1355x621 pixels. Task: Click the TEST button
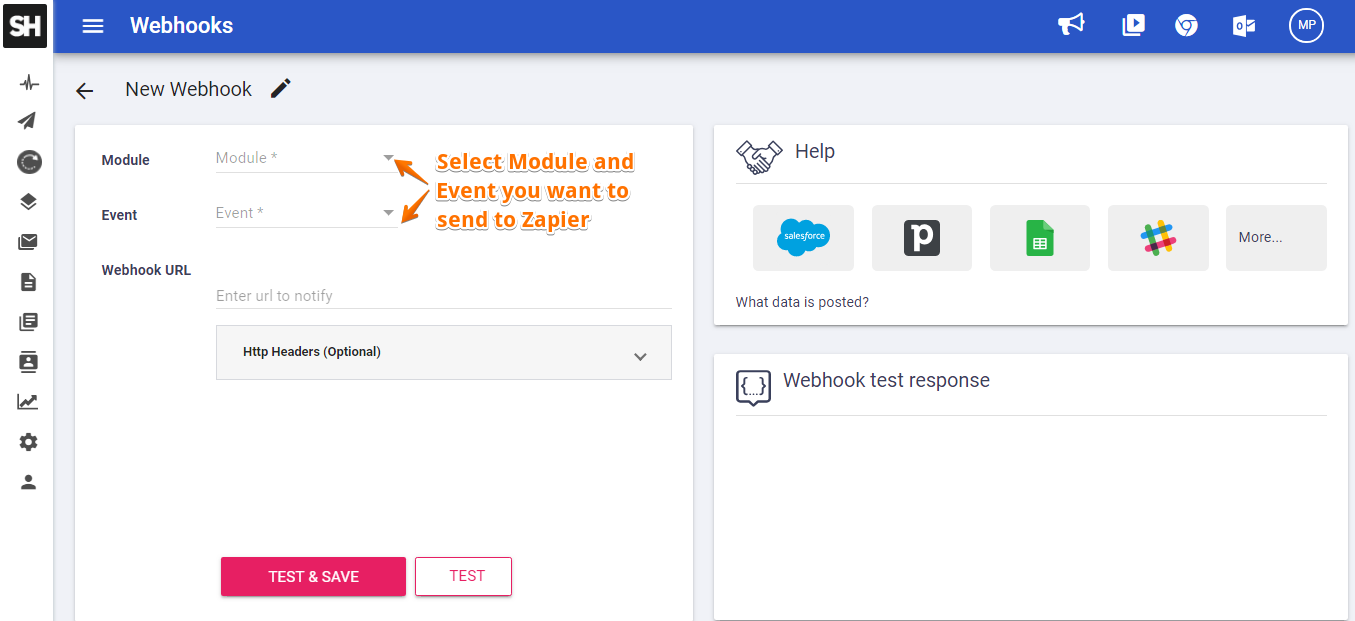463,576
